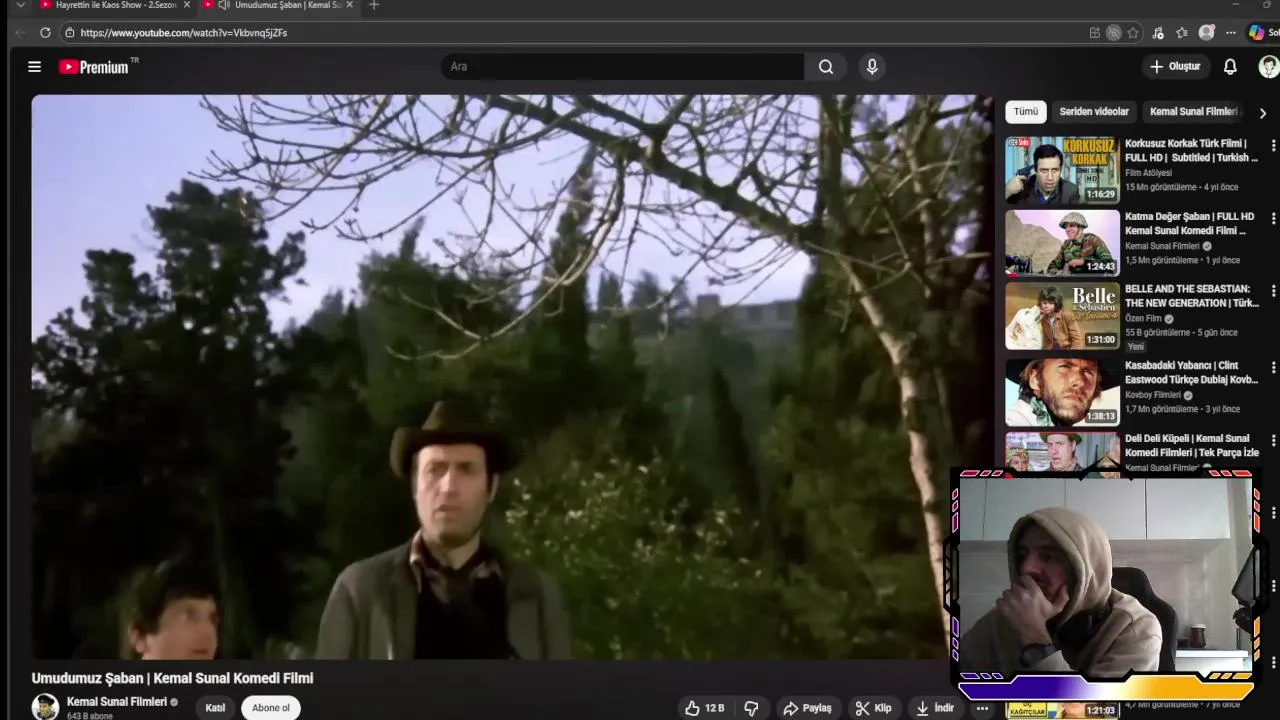Add page to favorites star icon
1280x720 pixels.
(x=1133, y=33)
